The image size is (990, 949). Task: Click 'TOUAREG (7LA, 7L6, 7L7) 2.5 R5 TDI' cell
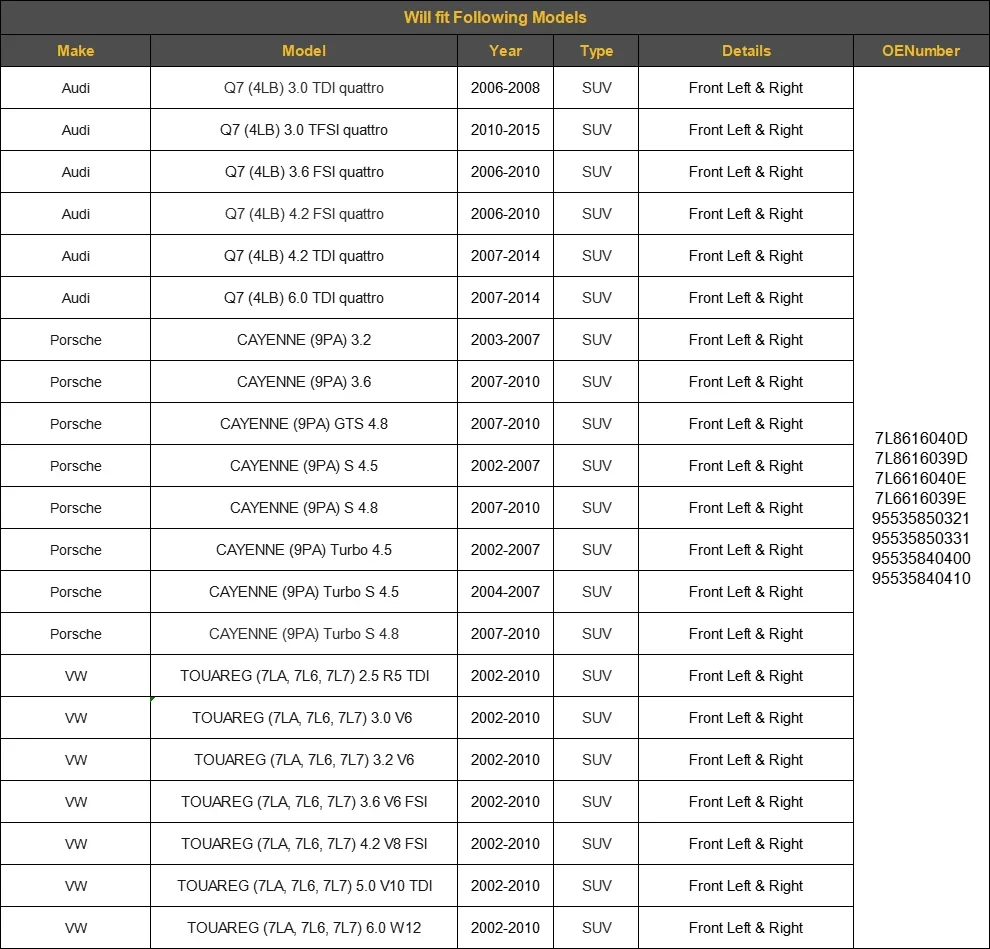(304, 676)
